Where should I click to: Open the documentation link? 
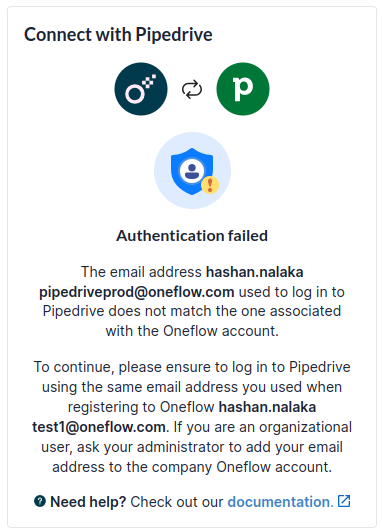click(x=281, y=502)
